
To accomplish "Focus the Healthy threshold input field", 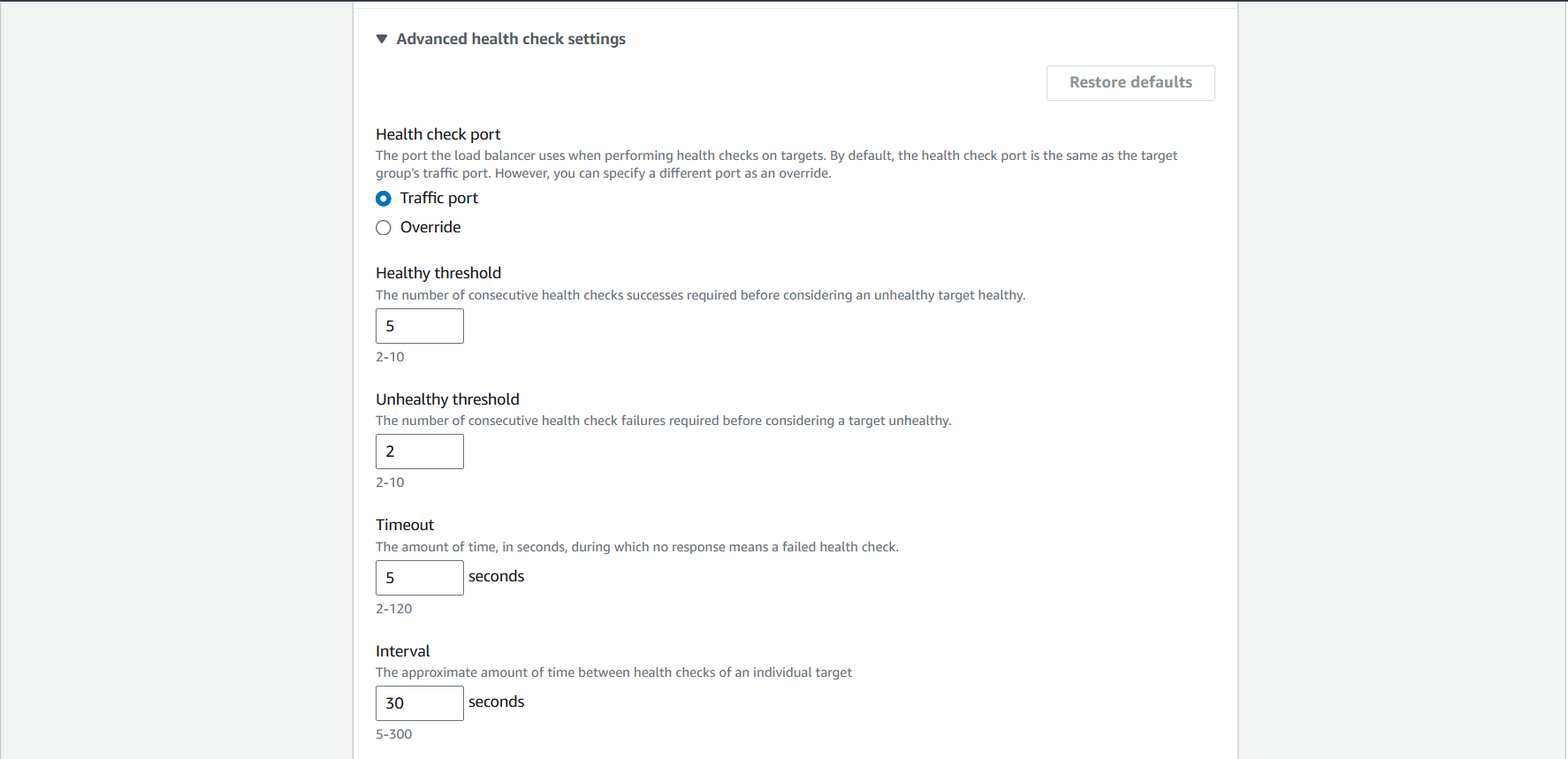I will tap(420, 326).
